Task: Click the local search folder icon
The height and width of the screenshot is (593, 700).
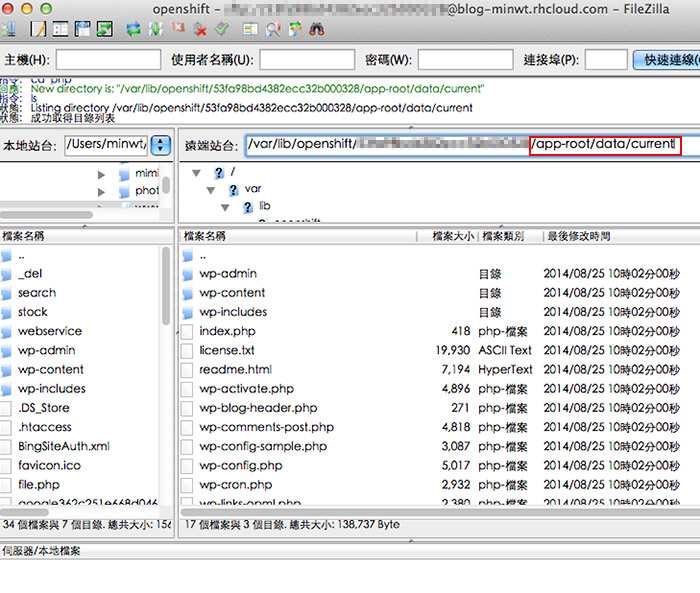Action: 6,293
